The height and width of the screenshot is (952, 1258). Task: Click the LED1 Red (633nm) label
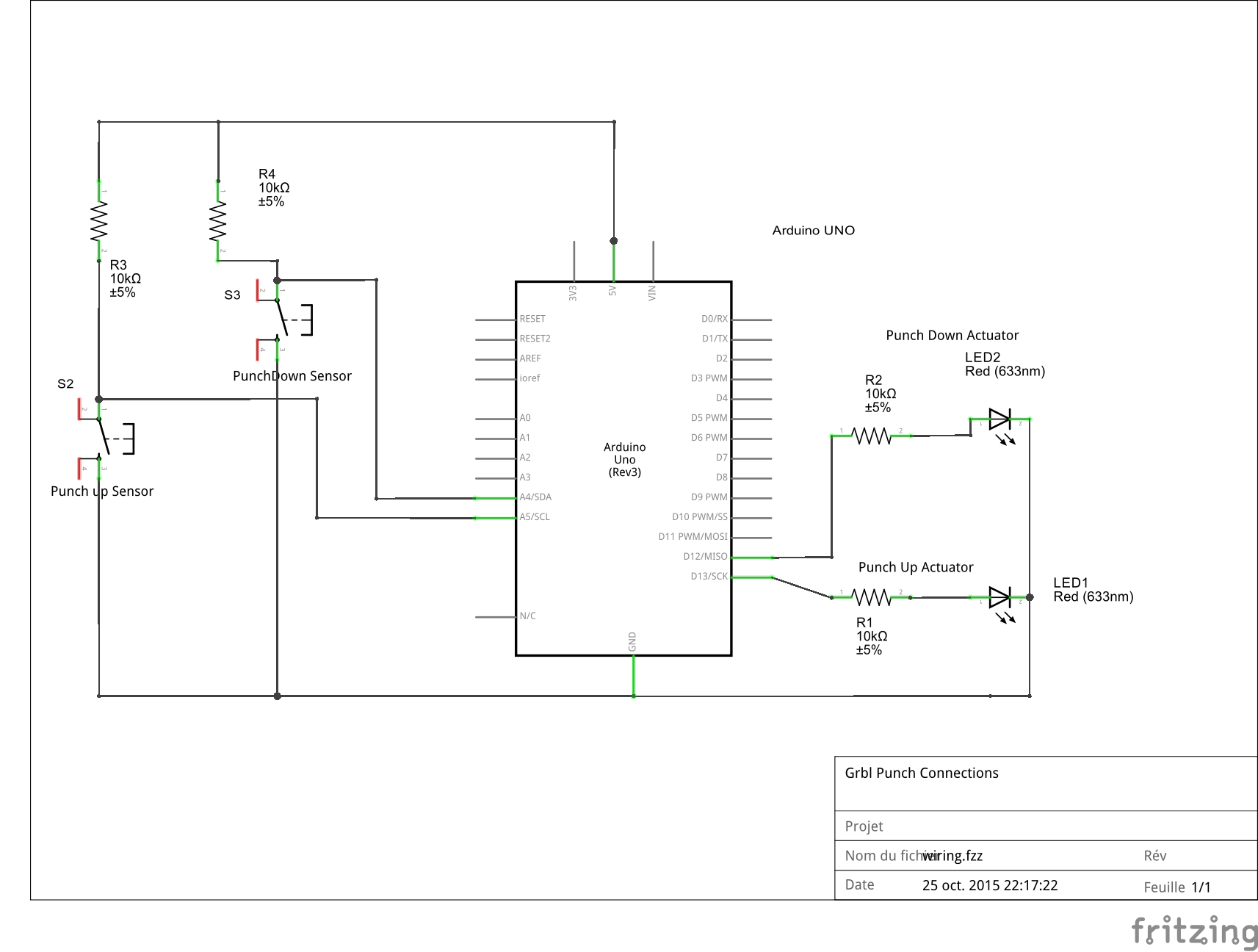(1093, 590)
